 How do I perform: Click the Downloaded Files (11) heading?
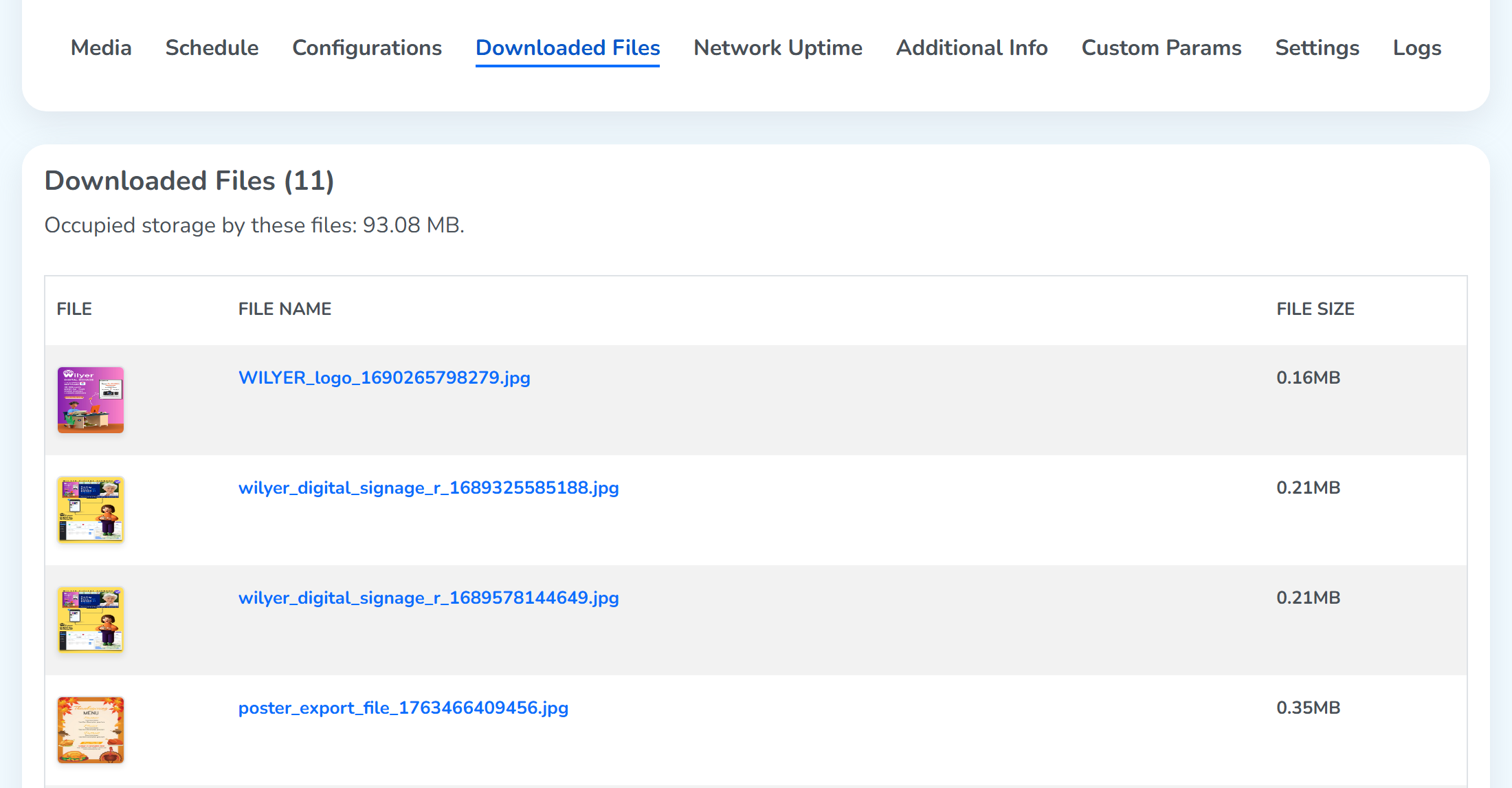[x=190, y=181]
